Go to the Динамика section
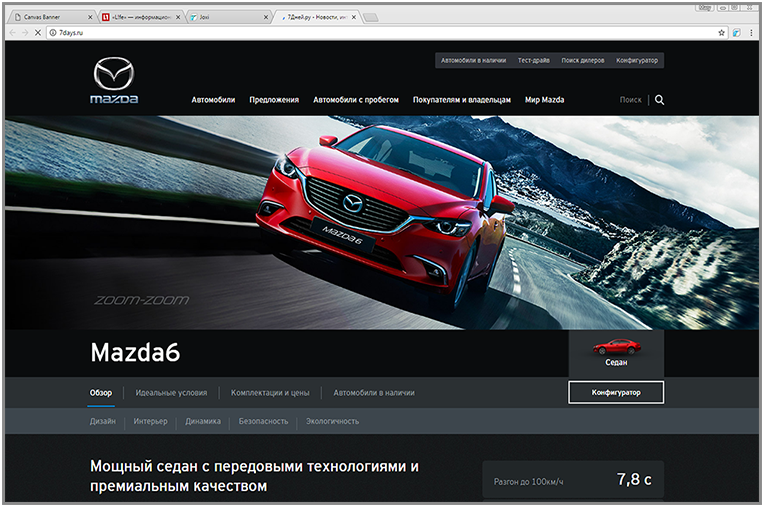 [x=203, y=421]
